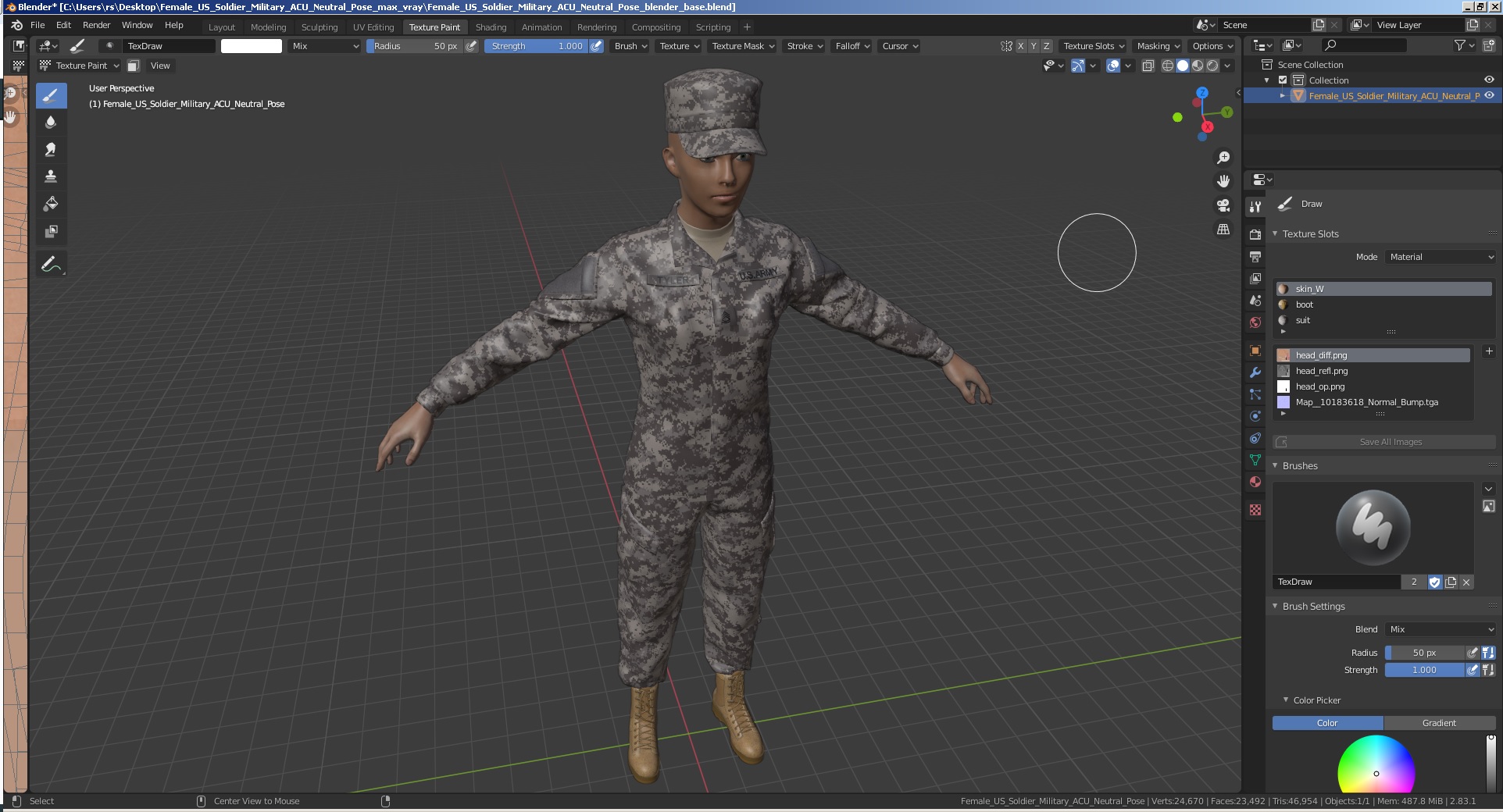
Task: Open the Falloff dropdown
Action: [851, 46]
